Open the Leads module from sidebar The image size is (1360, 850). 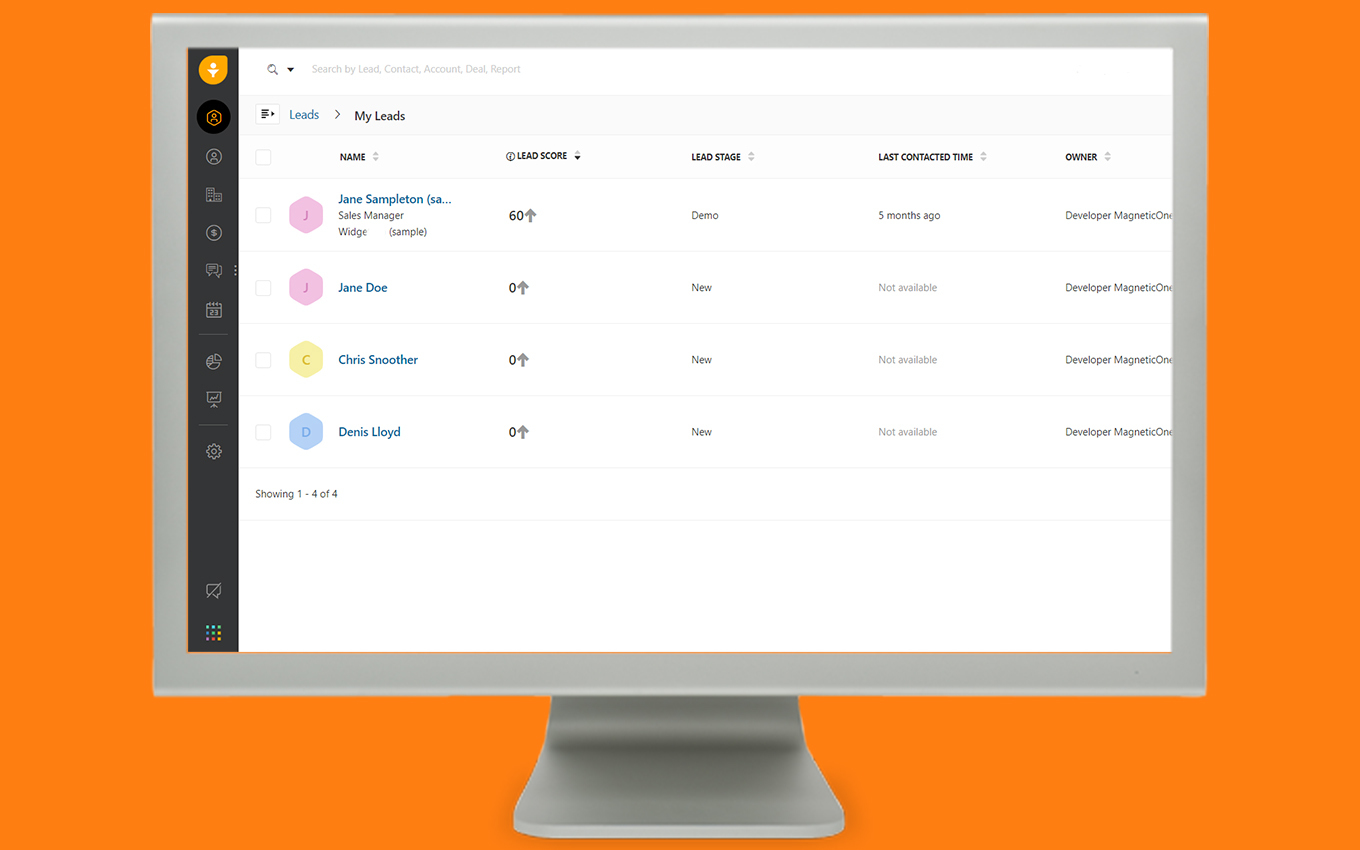coord(213,117)
